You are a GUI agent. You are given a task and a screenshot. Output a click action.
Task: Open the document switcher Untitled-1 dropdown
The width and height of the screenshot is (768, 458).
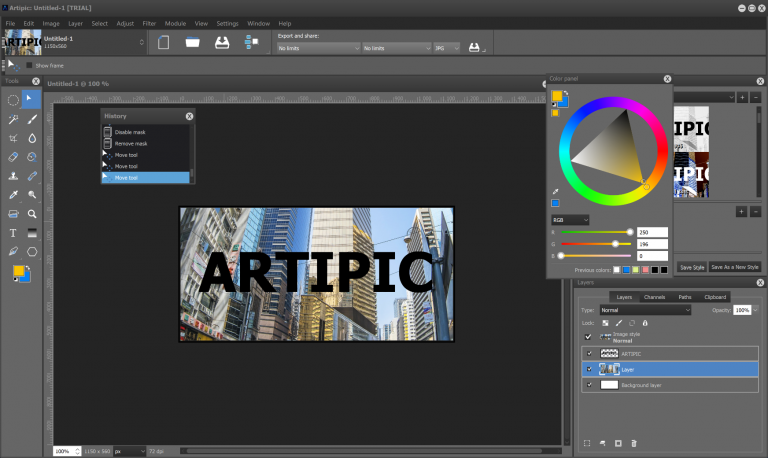142,42
